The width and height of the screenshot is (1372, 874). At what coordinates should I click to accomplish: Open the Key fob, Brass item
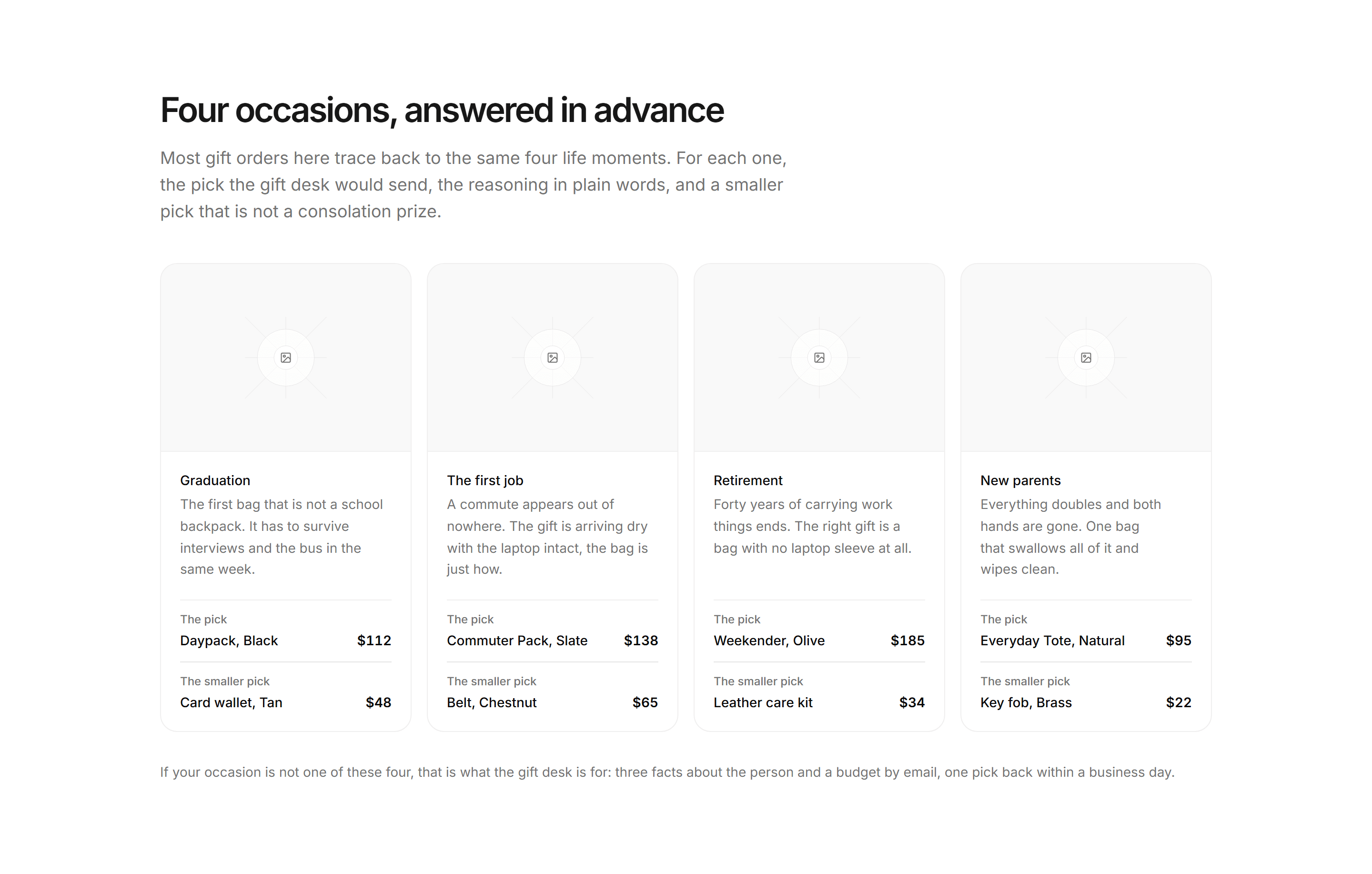tap(1026, 702)
